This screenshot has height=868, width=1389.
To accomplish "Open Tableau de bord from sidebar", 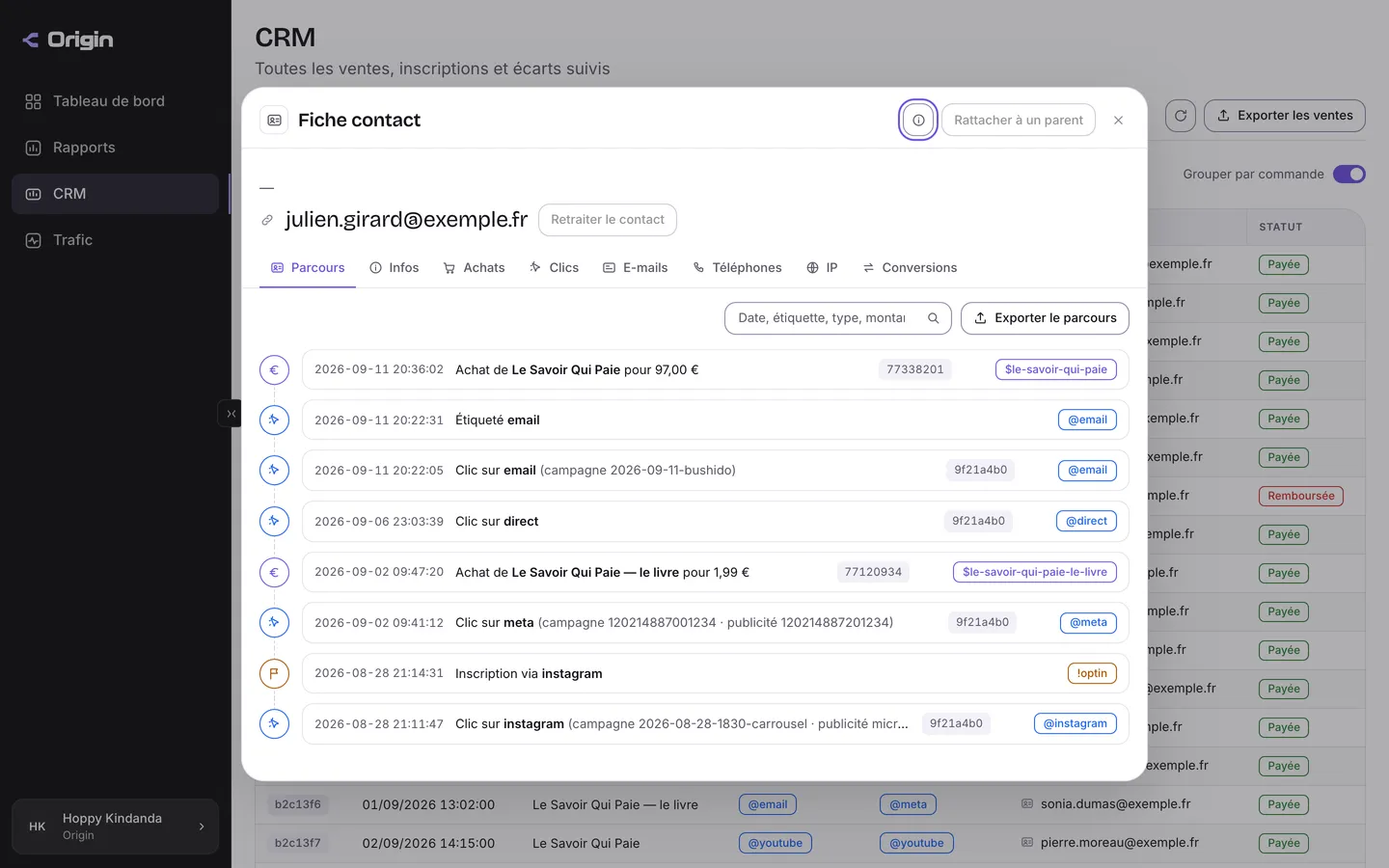I will [116, 101].
